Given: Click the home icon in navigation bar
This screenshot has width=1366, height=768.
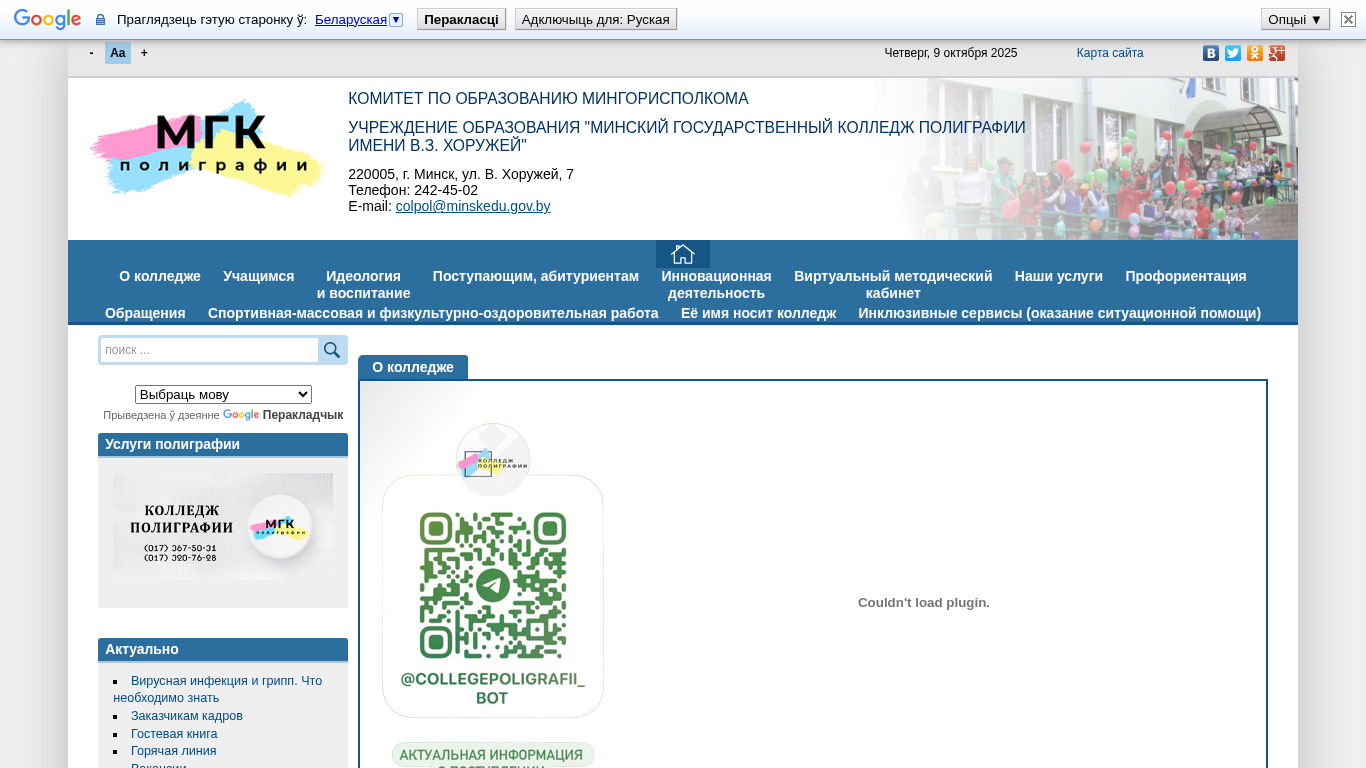Looking at the screenshot, I should 683,254.
